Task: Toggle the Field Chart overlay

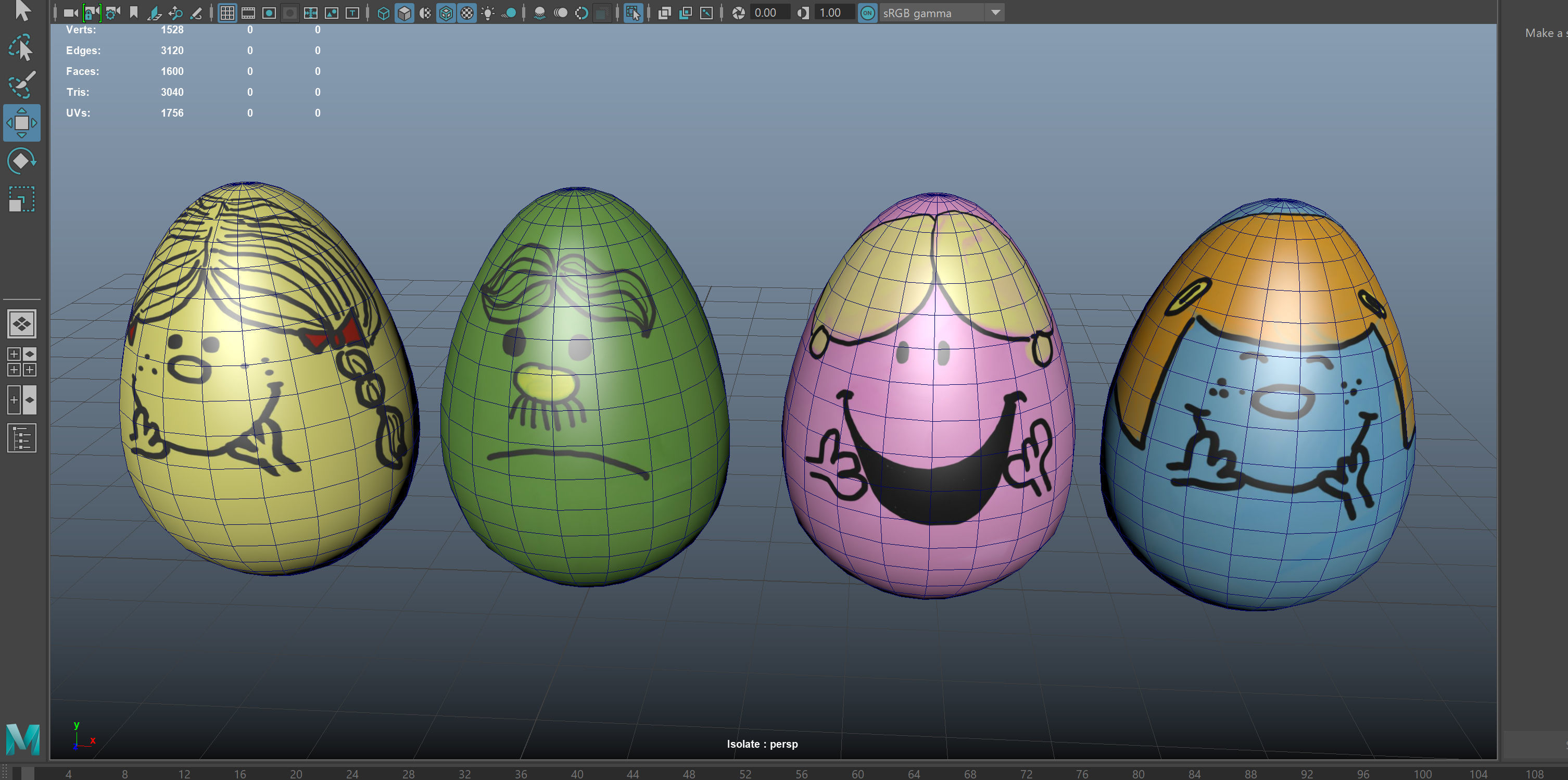Action: coord(310,13)
